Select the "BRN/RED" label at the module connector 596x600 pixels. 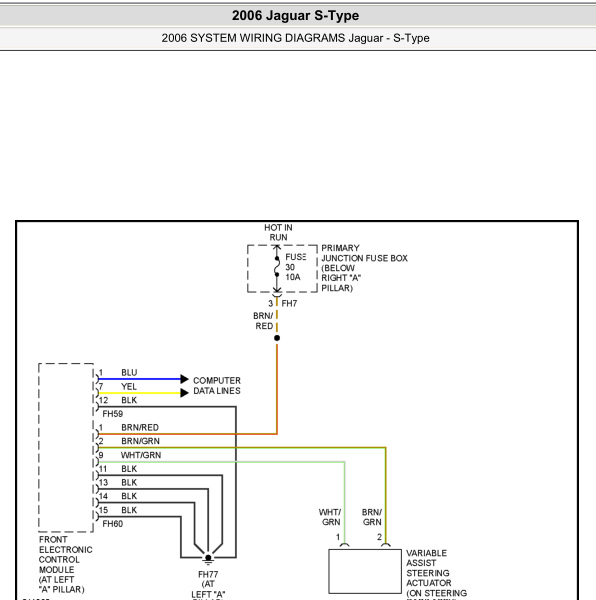[140, 427]
